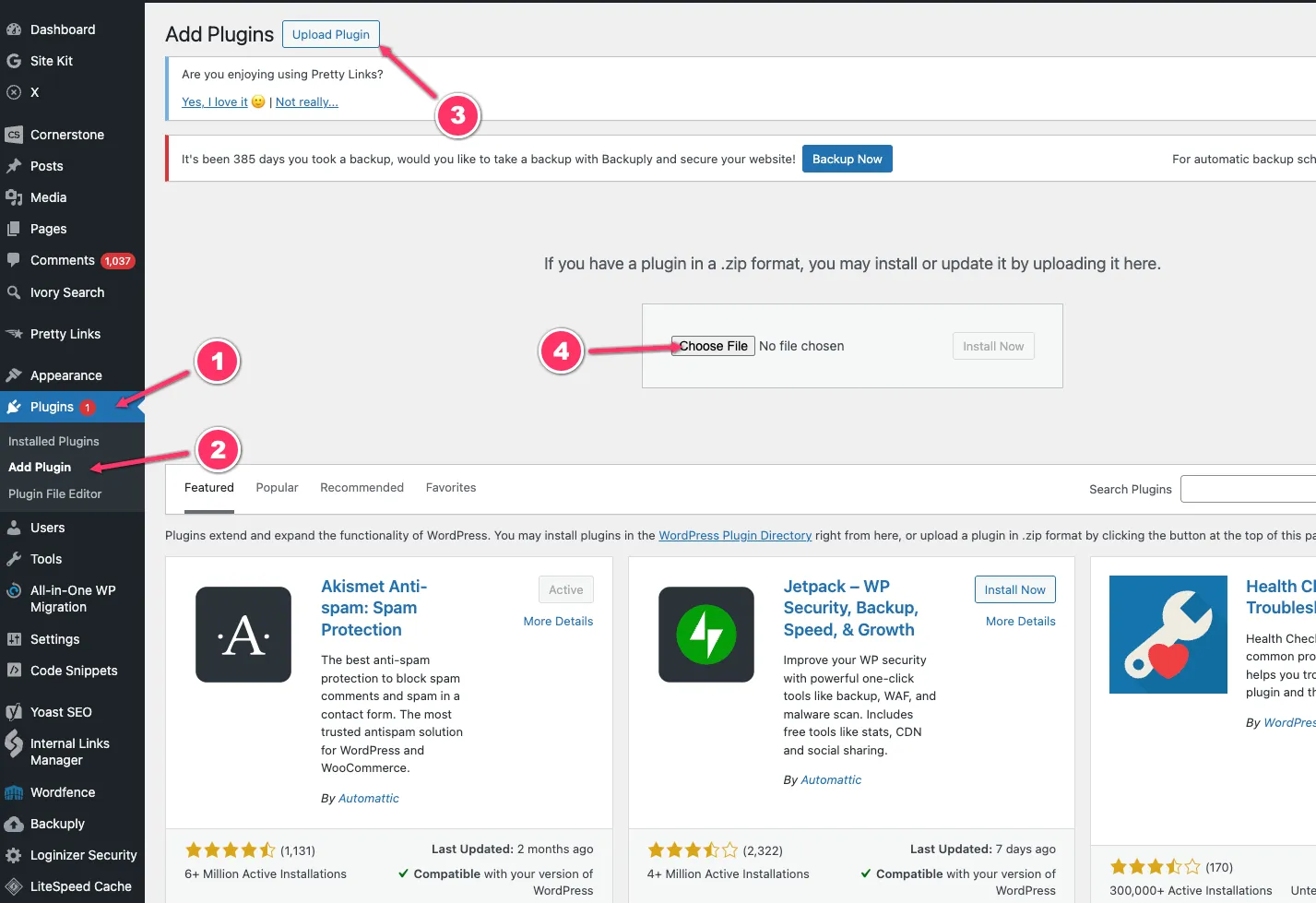The width and height of the screenshot is (1316, 903).
Task: Click 'Last Updated: 7 days ago' text
Action: pos(983,850)
